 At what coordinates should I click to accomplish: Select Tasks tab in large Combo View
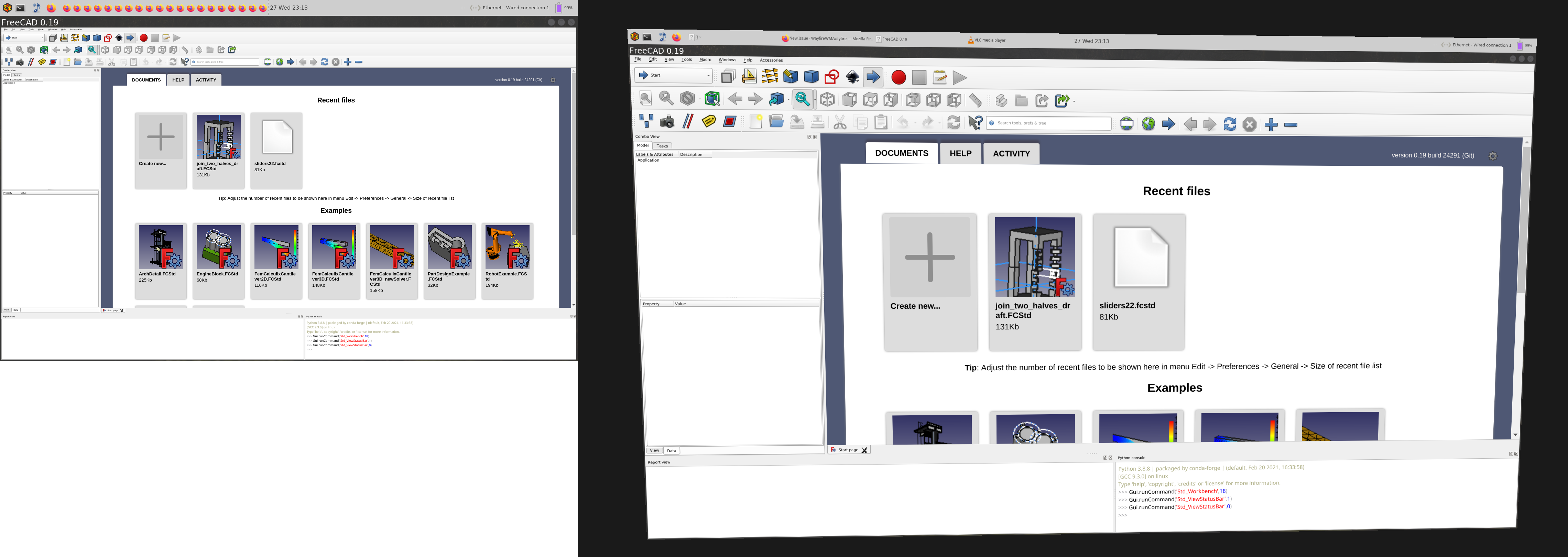pyautogui.click(x=662, y=146)
